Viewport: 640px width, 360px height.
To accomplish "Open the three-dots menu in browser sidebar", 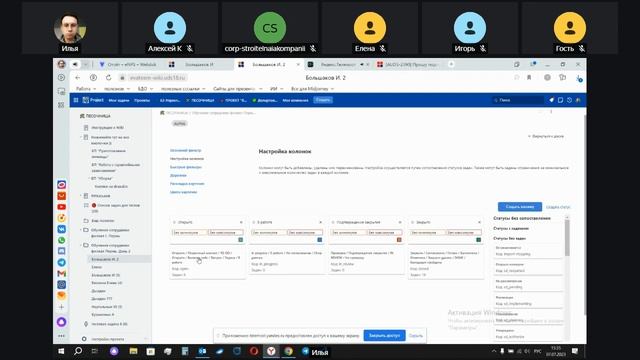I will (62, 336).
